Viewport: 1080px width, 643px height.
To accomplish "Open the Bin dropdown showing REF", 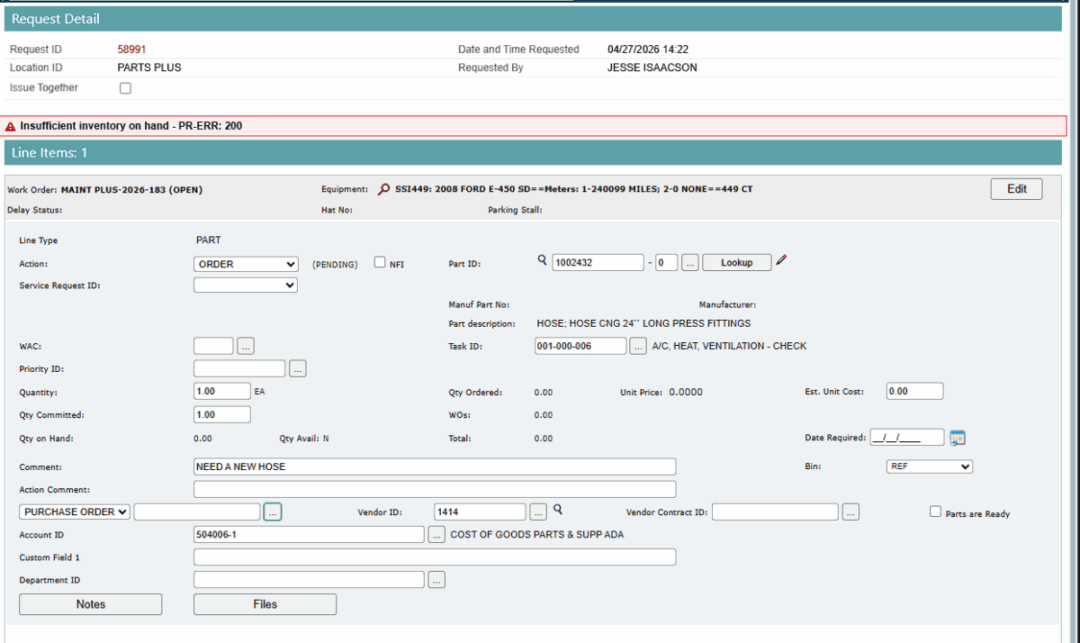I will pyautogui.click(x=930, y=467).
